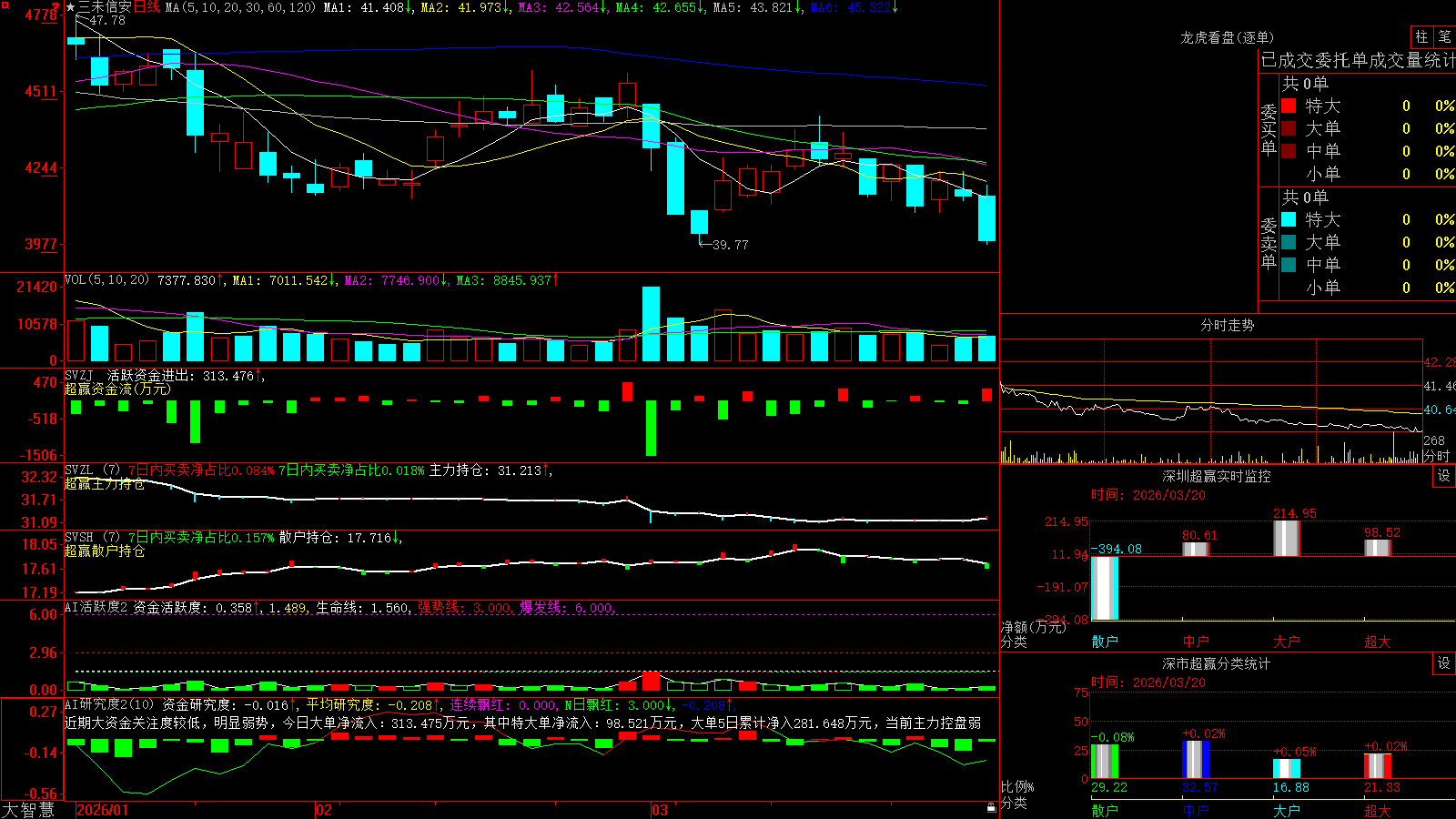This screenshot has height=819, width=1456.
Task: Click the 03 month marker on date axis
Action: click(x=660, y=810)
